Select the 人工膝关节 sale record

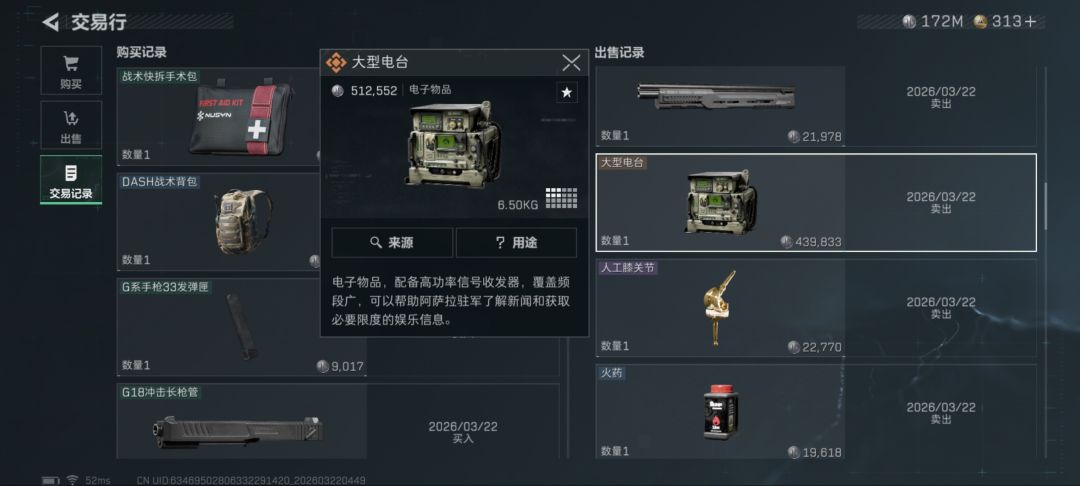(x=816, y=308)
